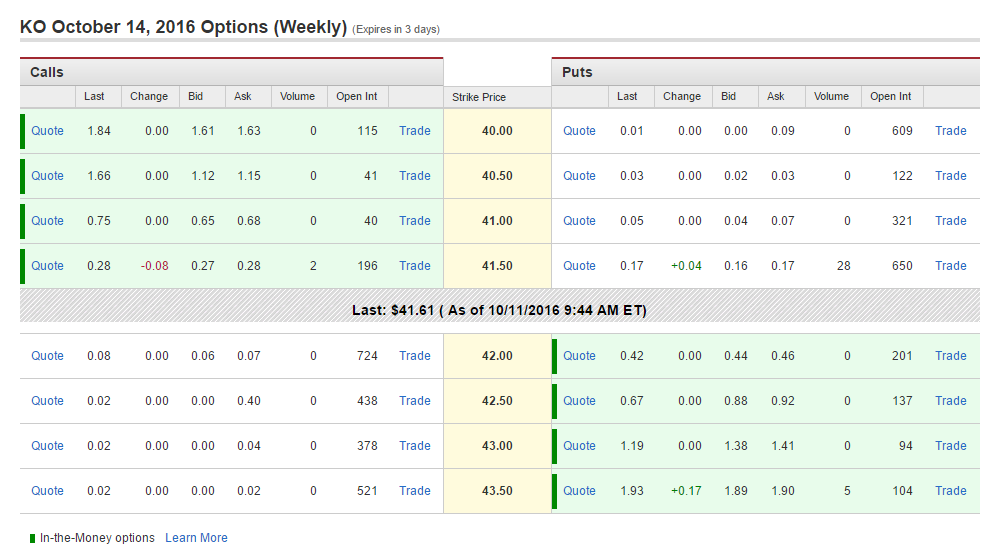
Task: Trade the 40.00 strike put
Action: [950, 131]
